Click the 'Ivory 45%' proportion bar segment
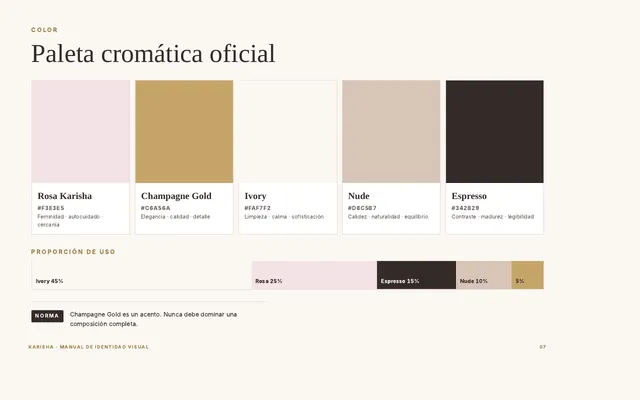This screenshot has width=640, height=400. [142, 275]
